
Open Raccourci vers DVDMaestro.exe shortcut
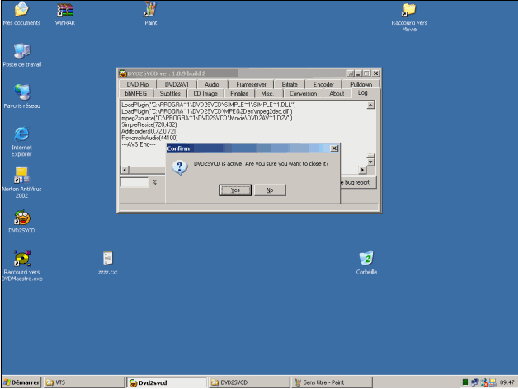click(x=22, y=258)
